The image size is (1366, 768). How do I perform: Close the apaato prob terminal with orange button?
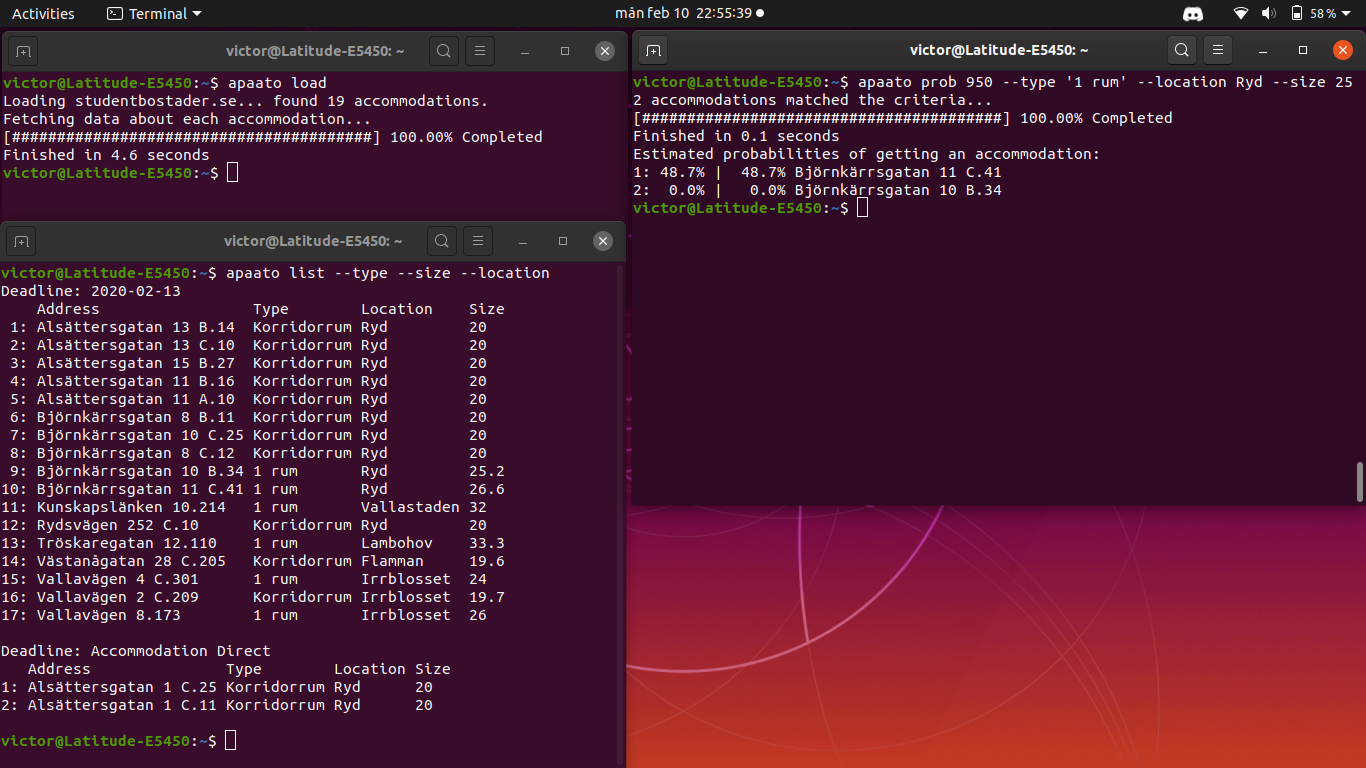[x=1343, y=50]
